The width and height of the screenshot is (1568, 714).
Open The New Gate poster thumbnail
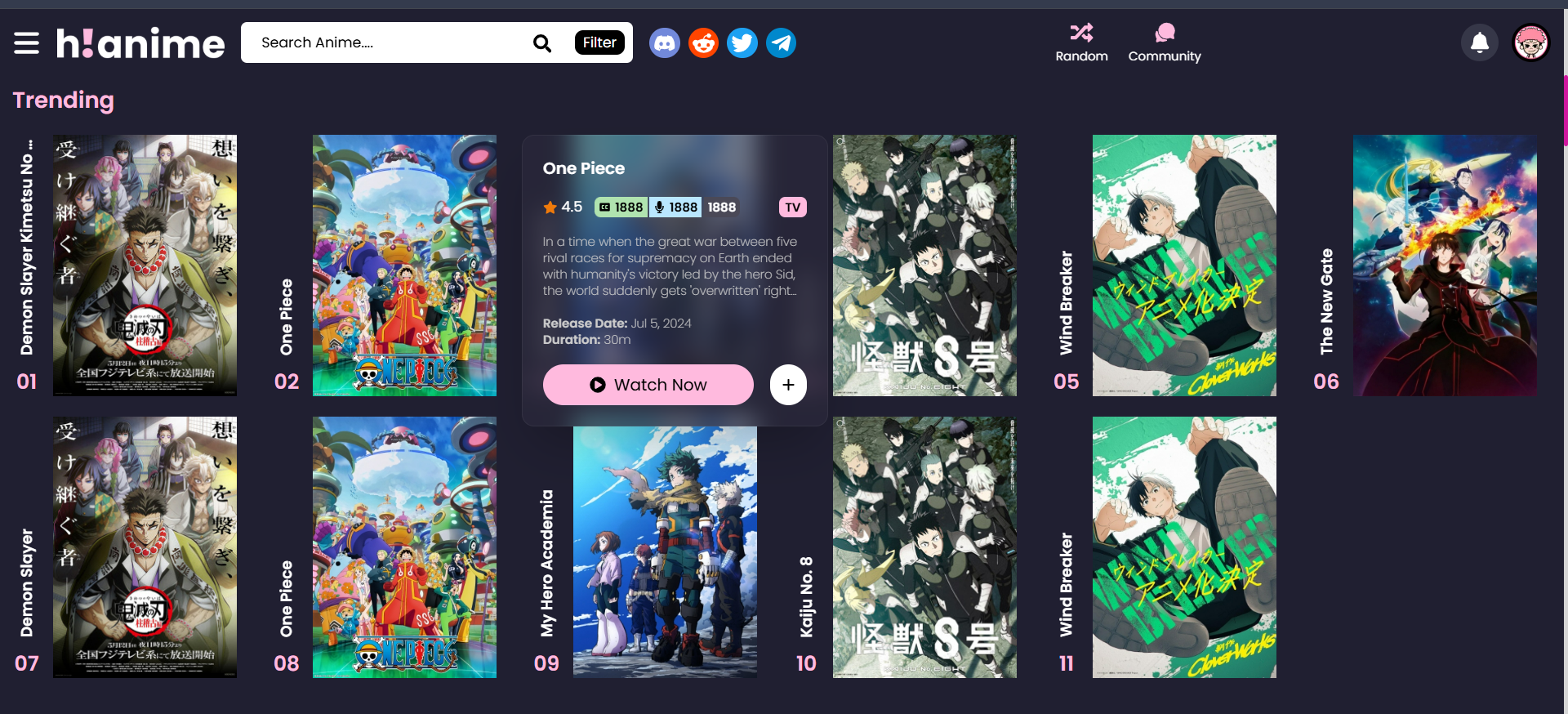pos(1444,266)
